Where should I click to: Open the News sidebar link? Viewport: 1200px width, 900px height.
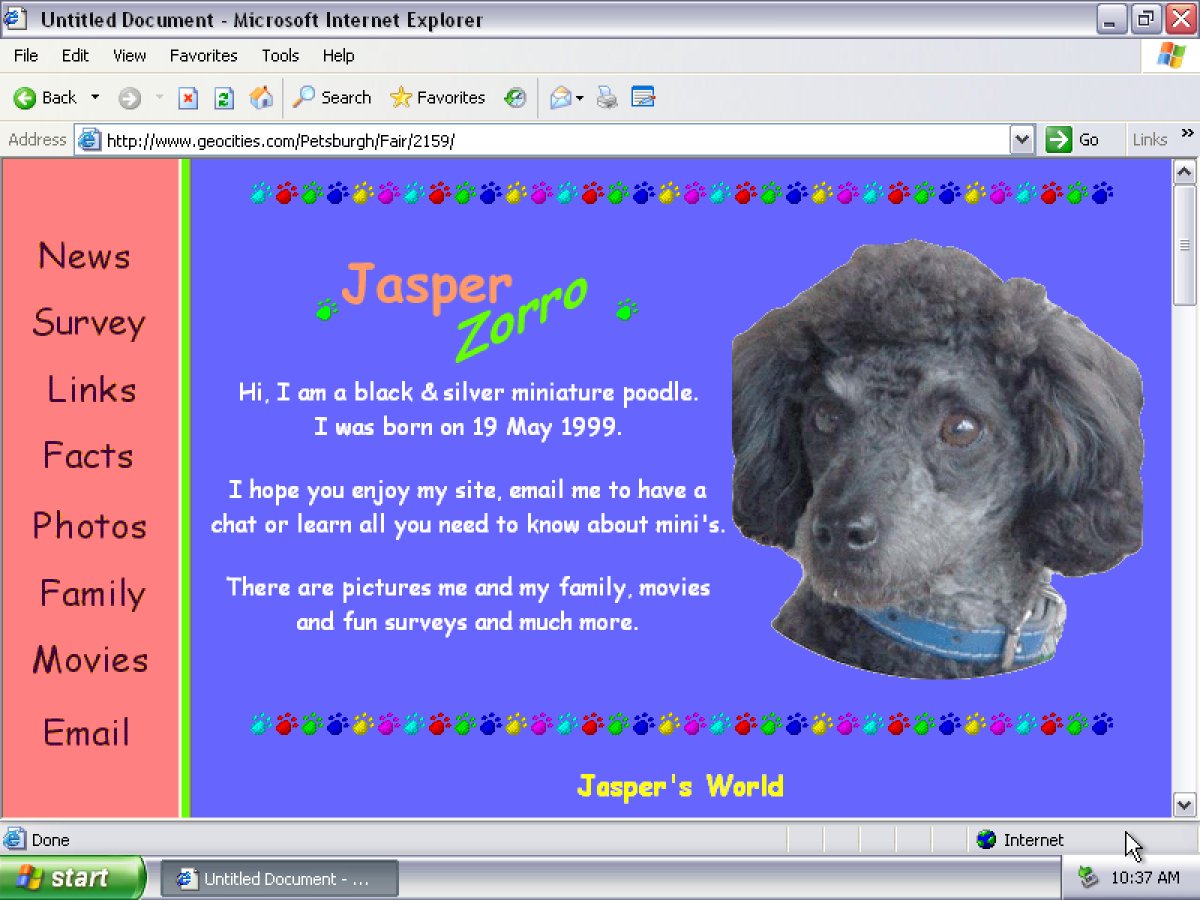click(x=84, y=256)
